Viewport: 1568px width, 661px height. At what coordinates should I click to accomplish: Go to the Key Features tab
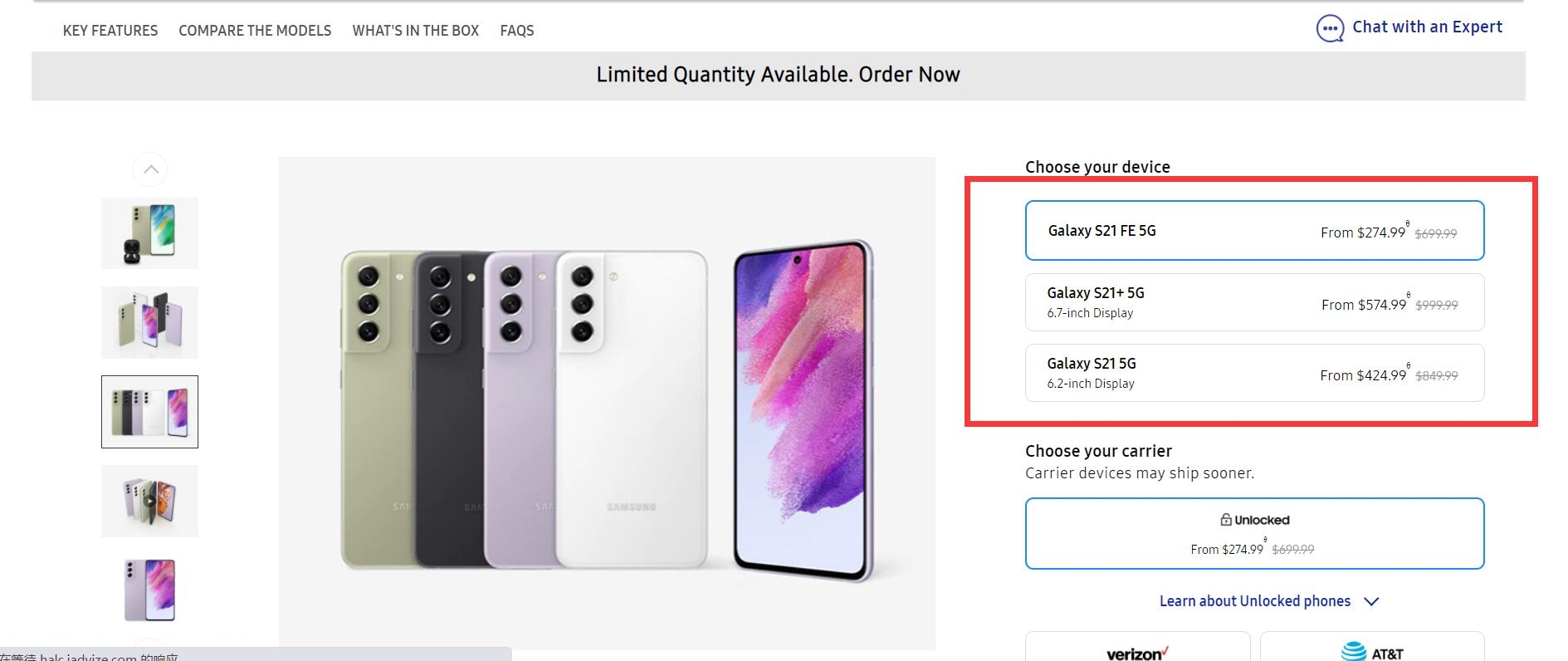click(110, 31)
